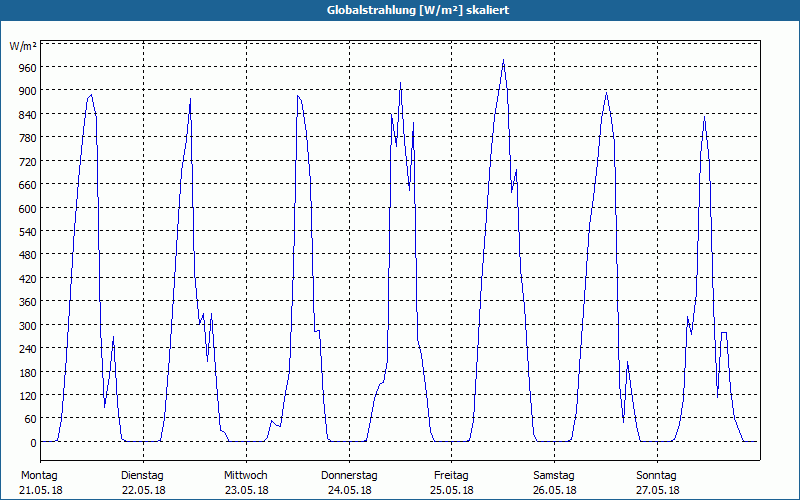
Task: Select the Dienstag 22.05.18 date label
Action: (143, 483)
